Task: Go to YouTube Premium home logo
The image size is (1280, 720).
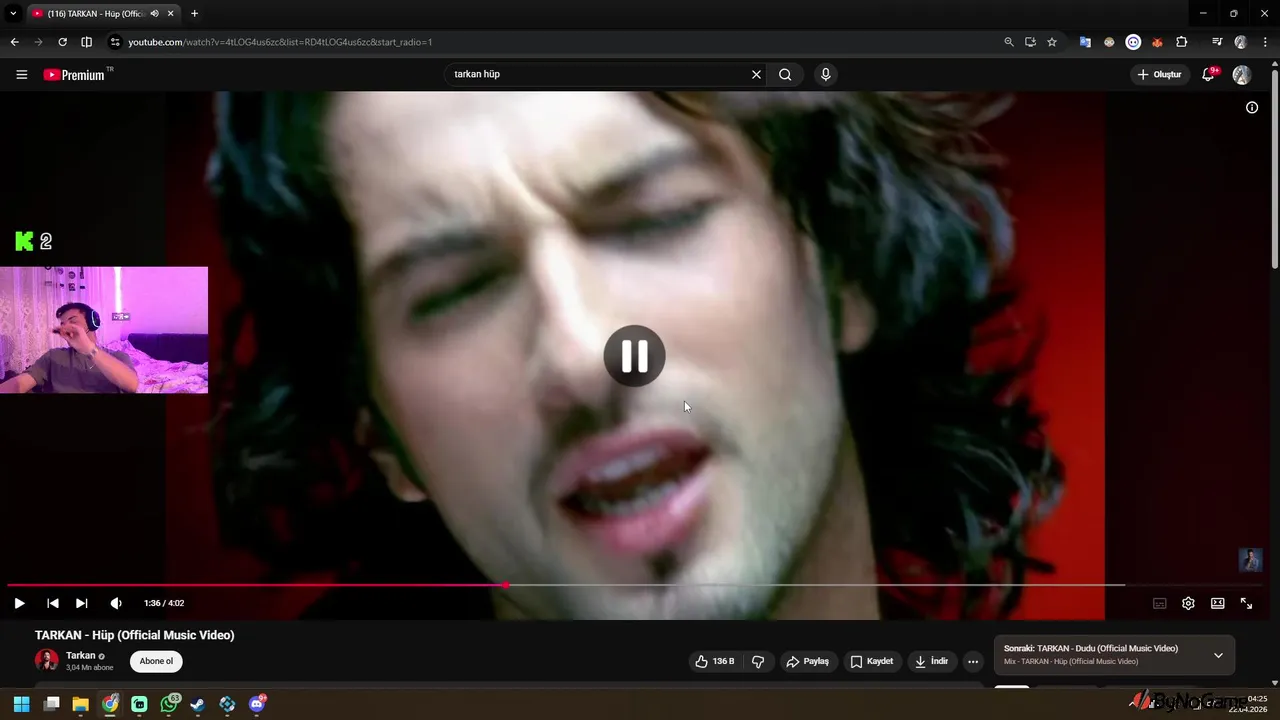Action: [76, 74]
